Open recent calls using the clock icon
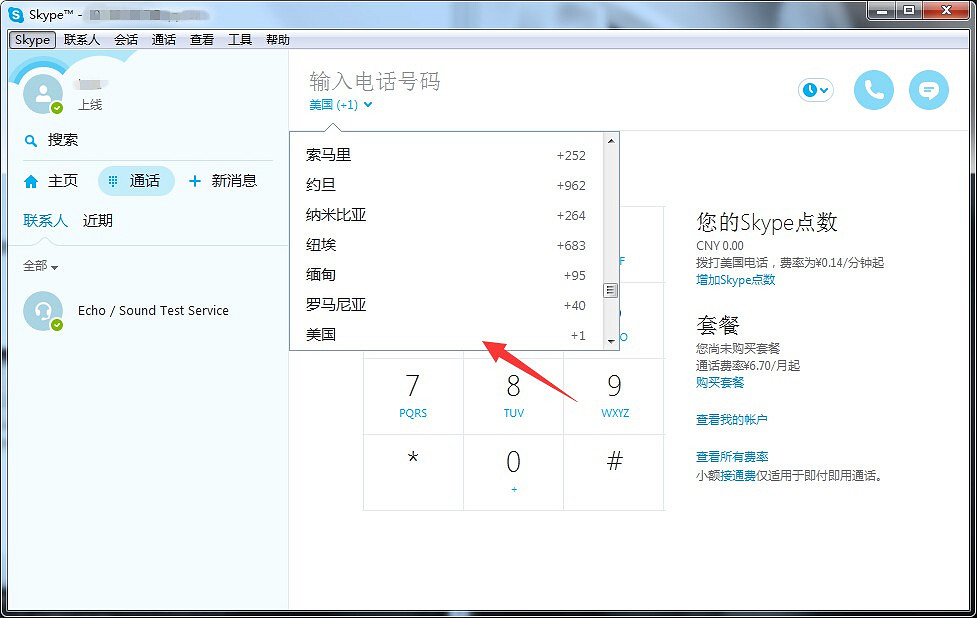Viewport: 977px width, 618px height. (808, 89)
